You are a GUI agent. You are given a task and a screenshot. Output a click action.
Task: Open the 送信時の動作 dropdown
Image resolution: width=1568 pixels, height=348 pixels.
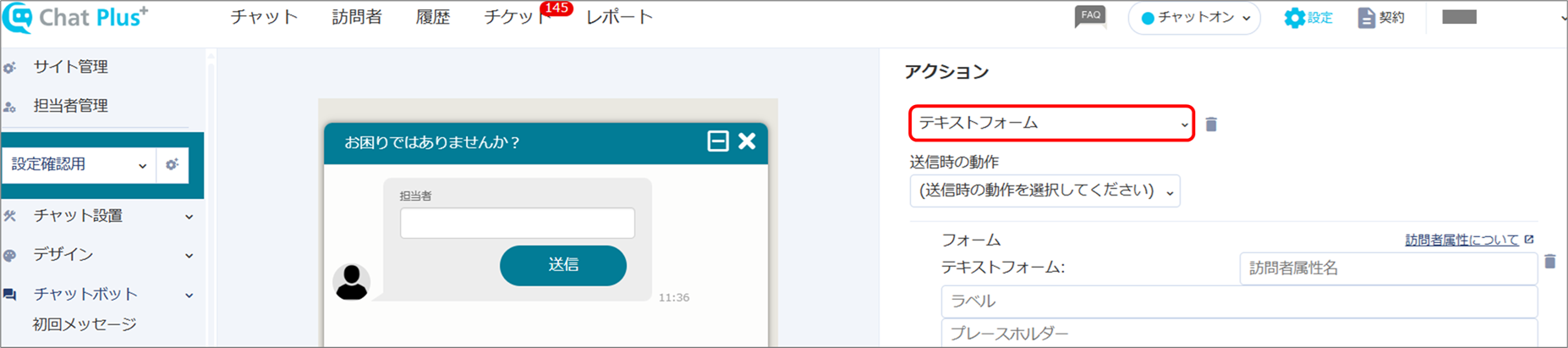click(1044, 191)
